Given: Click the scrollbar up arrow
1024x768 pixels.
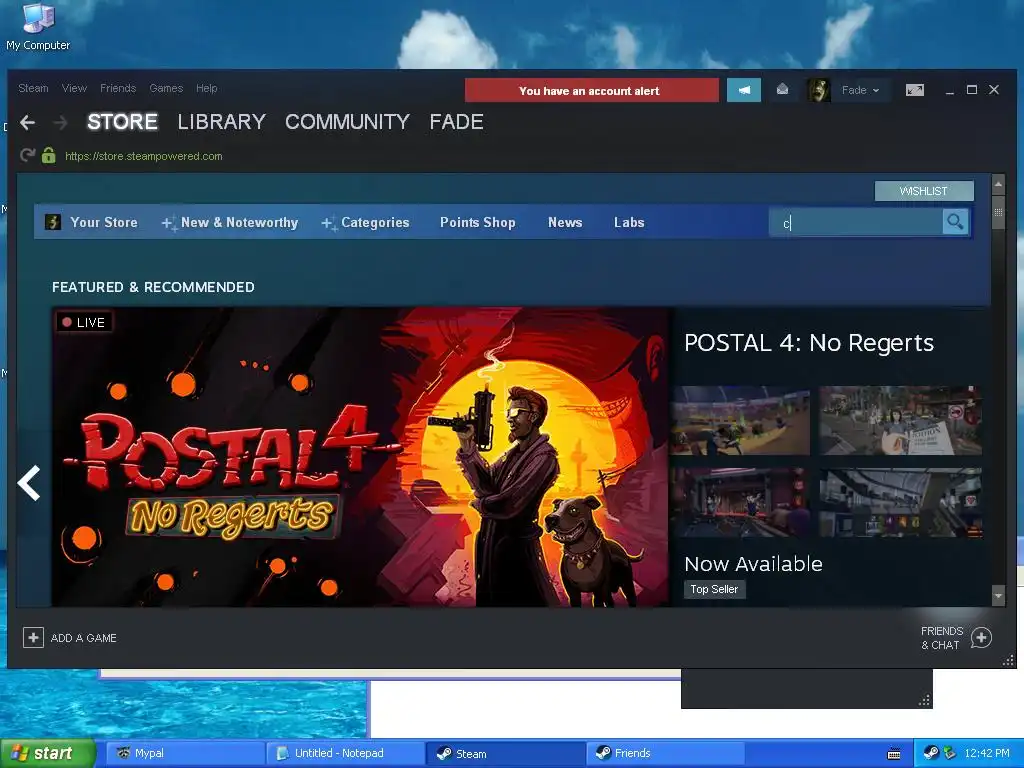Looking at the screenshot, I should (998, 185).
